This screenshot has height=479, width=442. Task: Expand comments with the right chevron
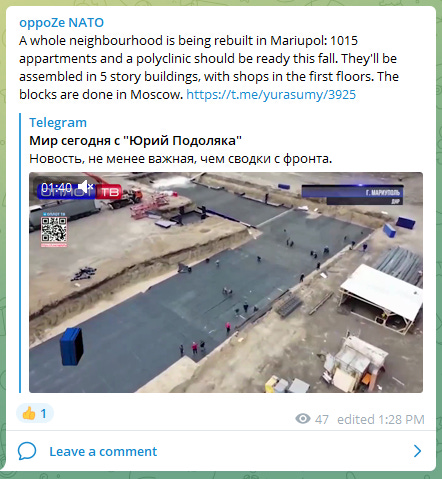[x=417, y=451]
